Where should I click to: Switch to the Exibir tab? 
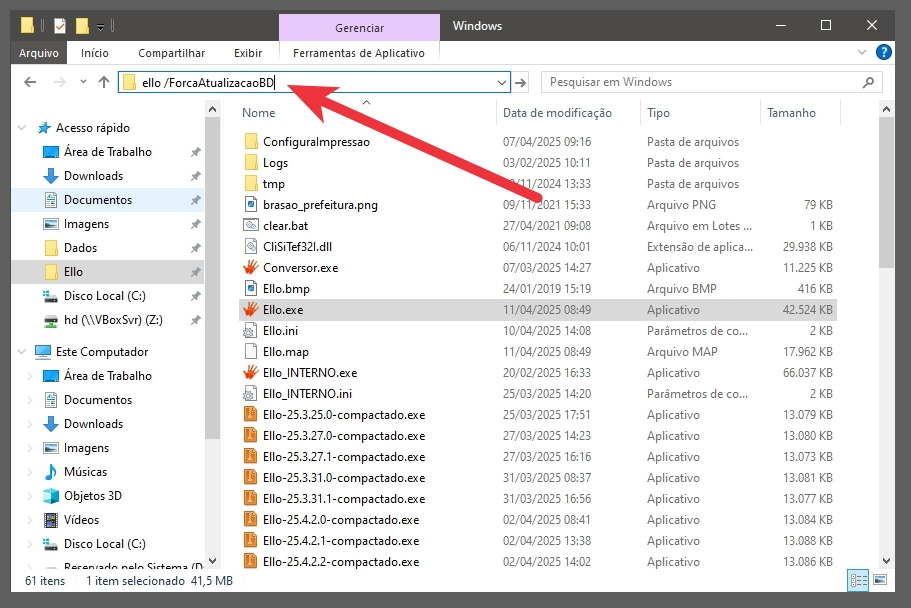[248, 53]
